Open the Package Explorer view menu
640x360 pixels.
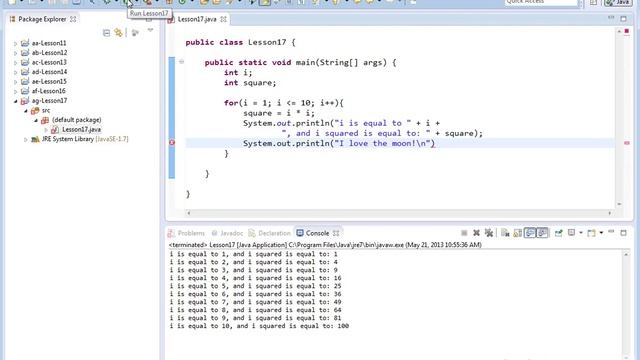pos(150,30)
